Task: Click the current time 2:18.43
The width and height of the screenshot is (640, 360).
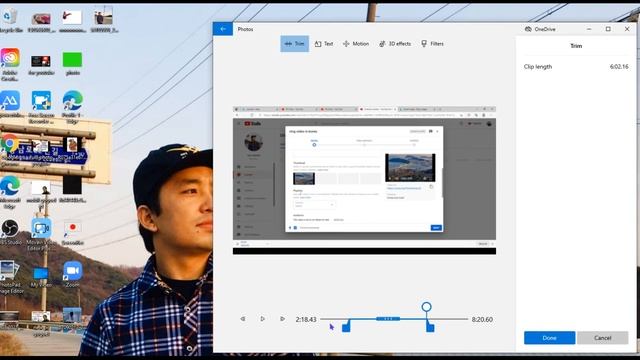Action: click(306, 319)
